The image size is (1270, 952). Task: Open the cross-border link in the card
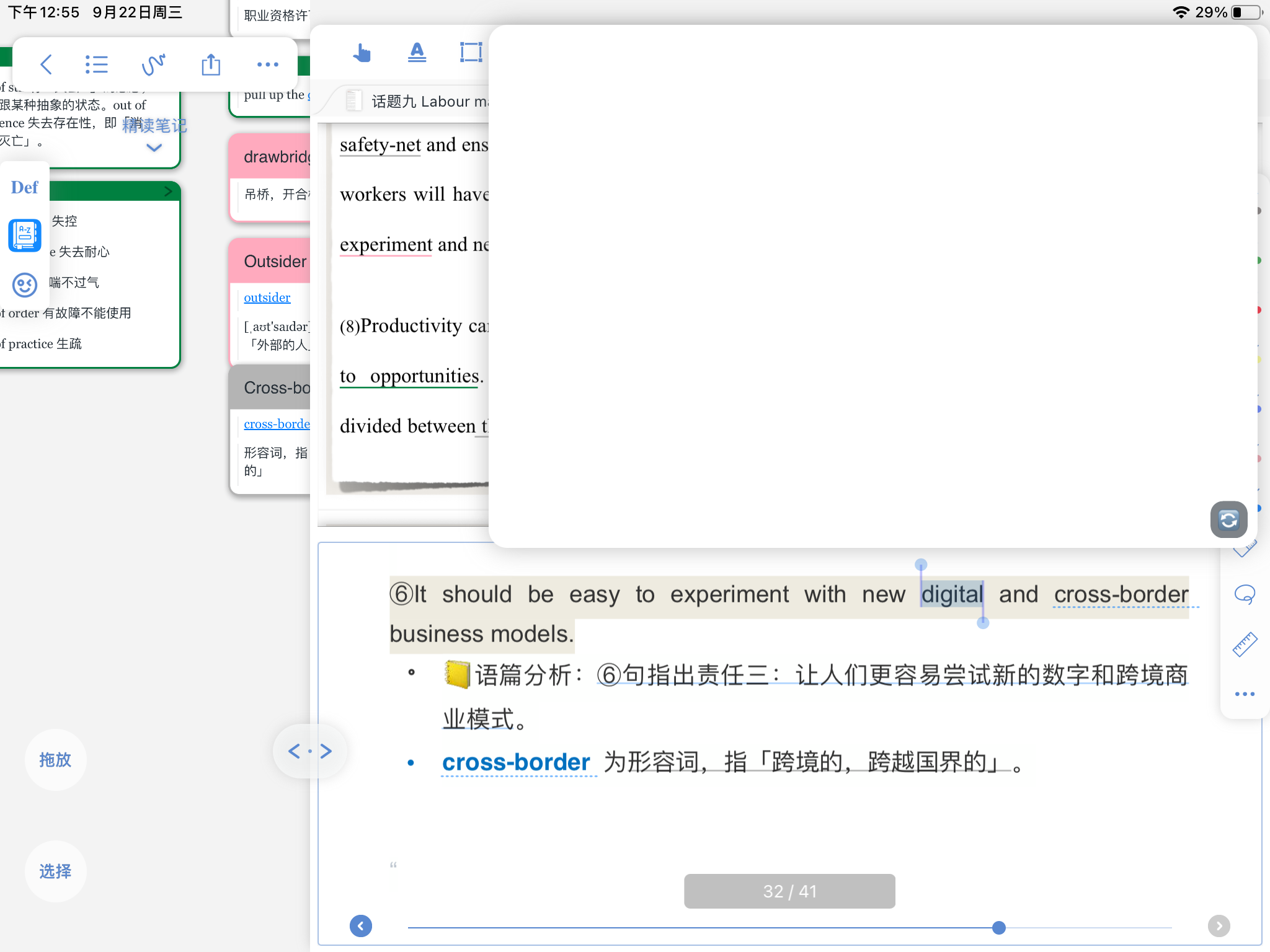[x=277, y=424]
